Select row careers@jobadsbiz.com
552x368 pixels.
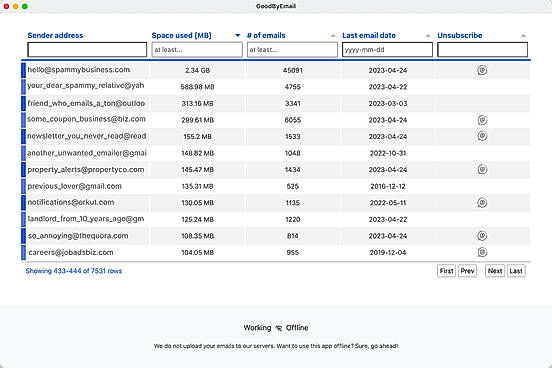(x=276, y=252)
